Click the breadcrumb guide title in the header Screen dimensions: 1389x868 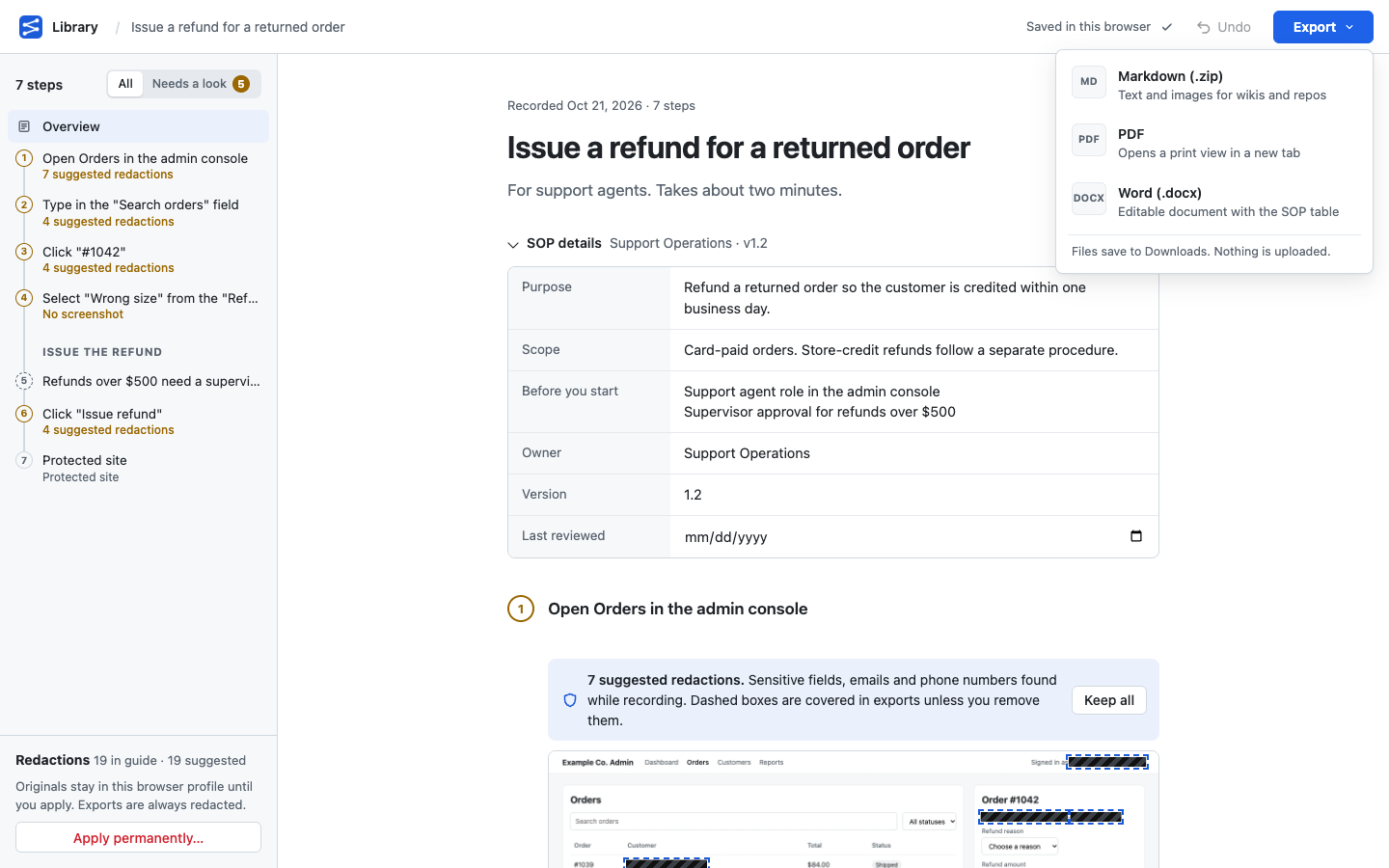[x=238, y=27]
